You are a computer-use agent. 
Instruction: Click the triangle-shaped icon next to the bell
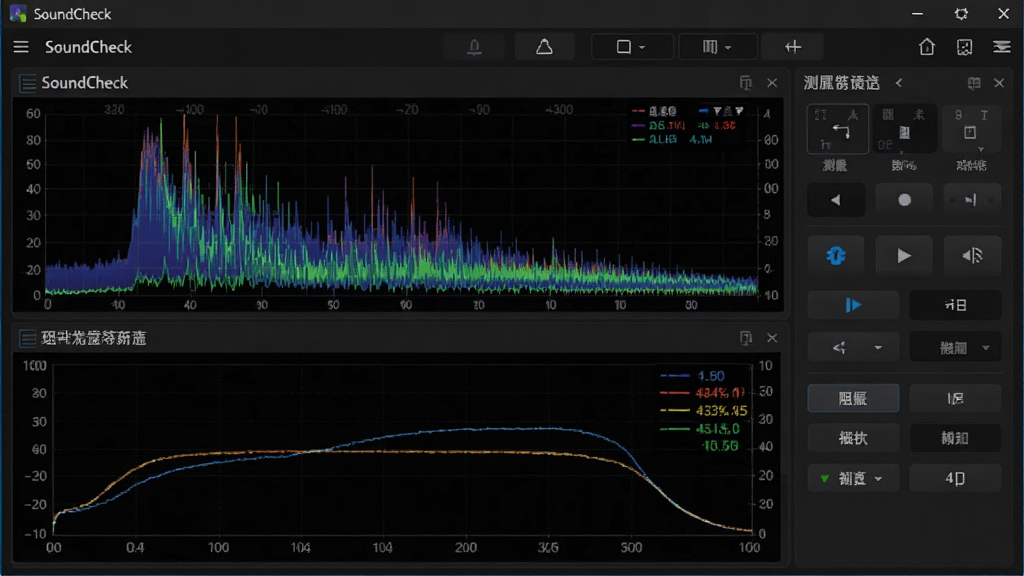click(544, 47)
